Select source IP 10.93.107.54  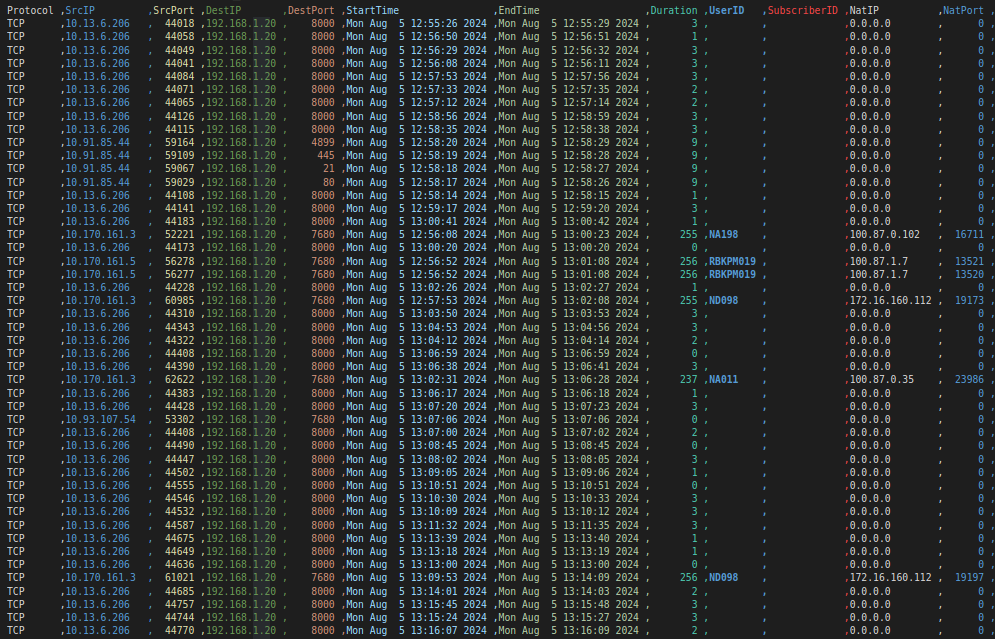100,419
